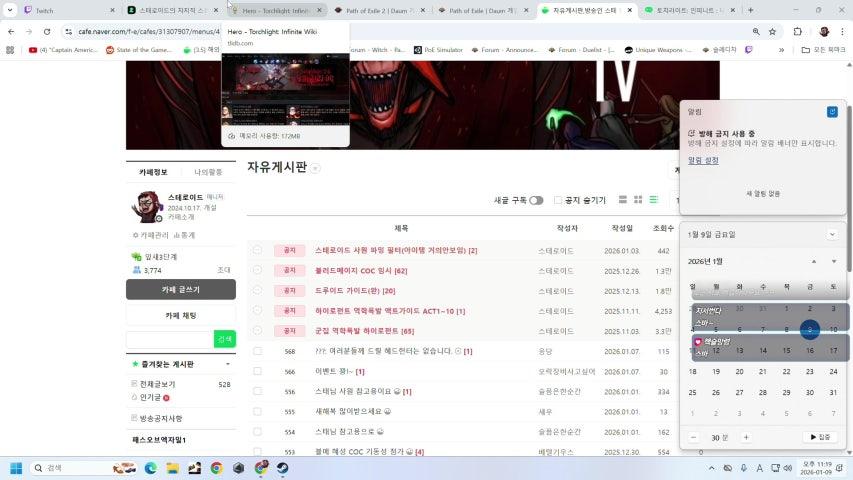Expand the 2026년 1월 month picker
Image resolution: width=853 pixels, height=480 pixels.
tap(705, 262)
